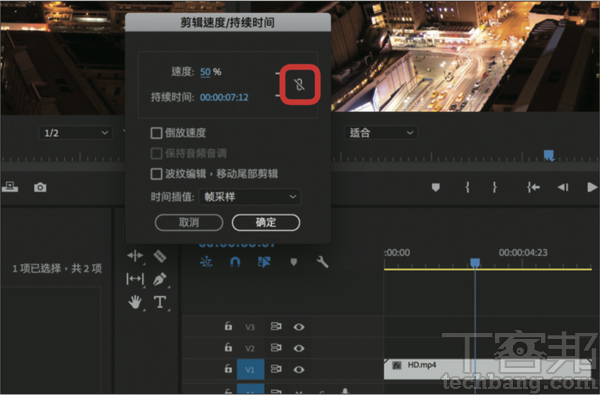Click the 00:00:04:23 timeline ruler label
Viewport: 600px width, 395px height.
coord(523,253)
